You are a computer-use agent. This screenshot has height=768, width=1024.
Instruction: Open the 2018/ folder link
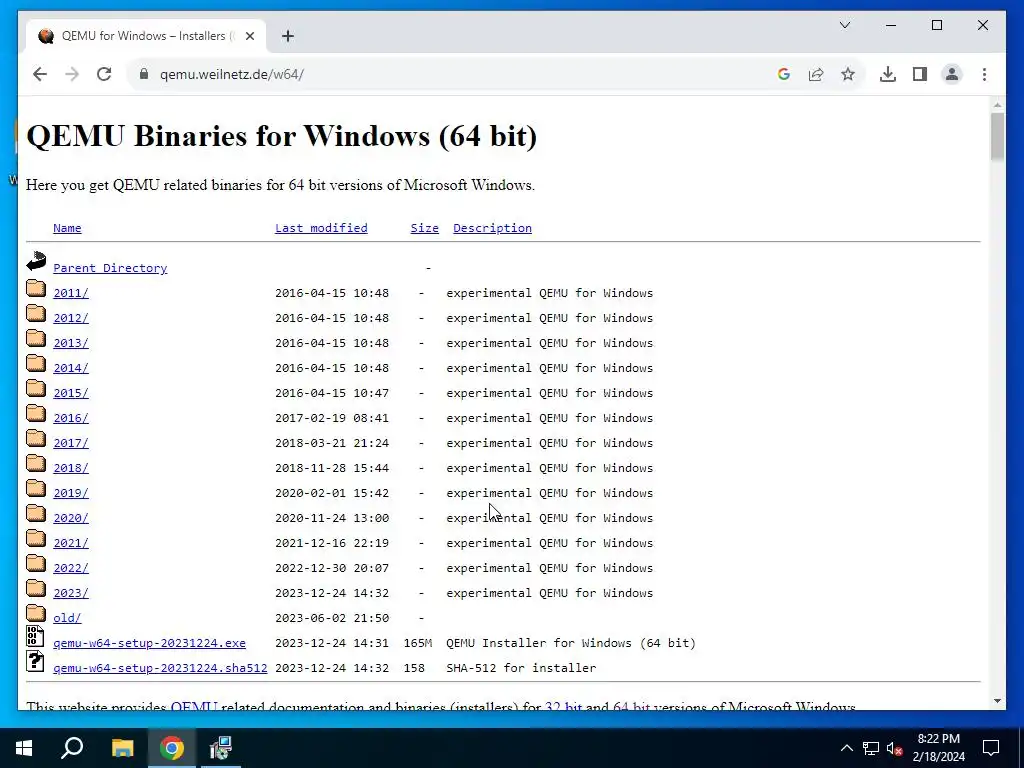pyautogui.click(x=71, y=468)
